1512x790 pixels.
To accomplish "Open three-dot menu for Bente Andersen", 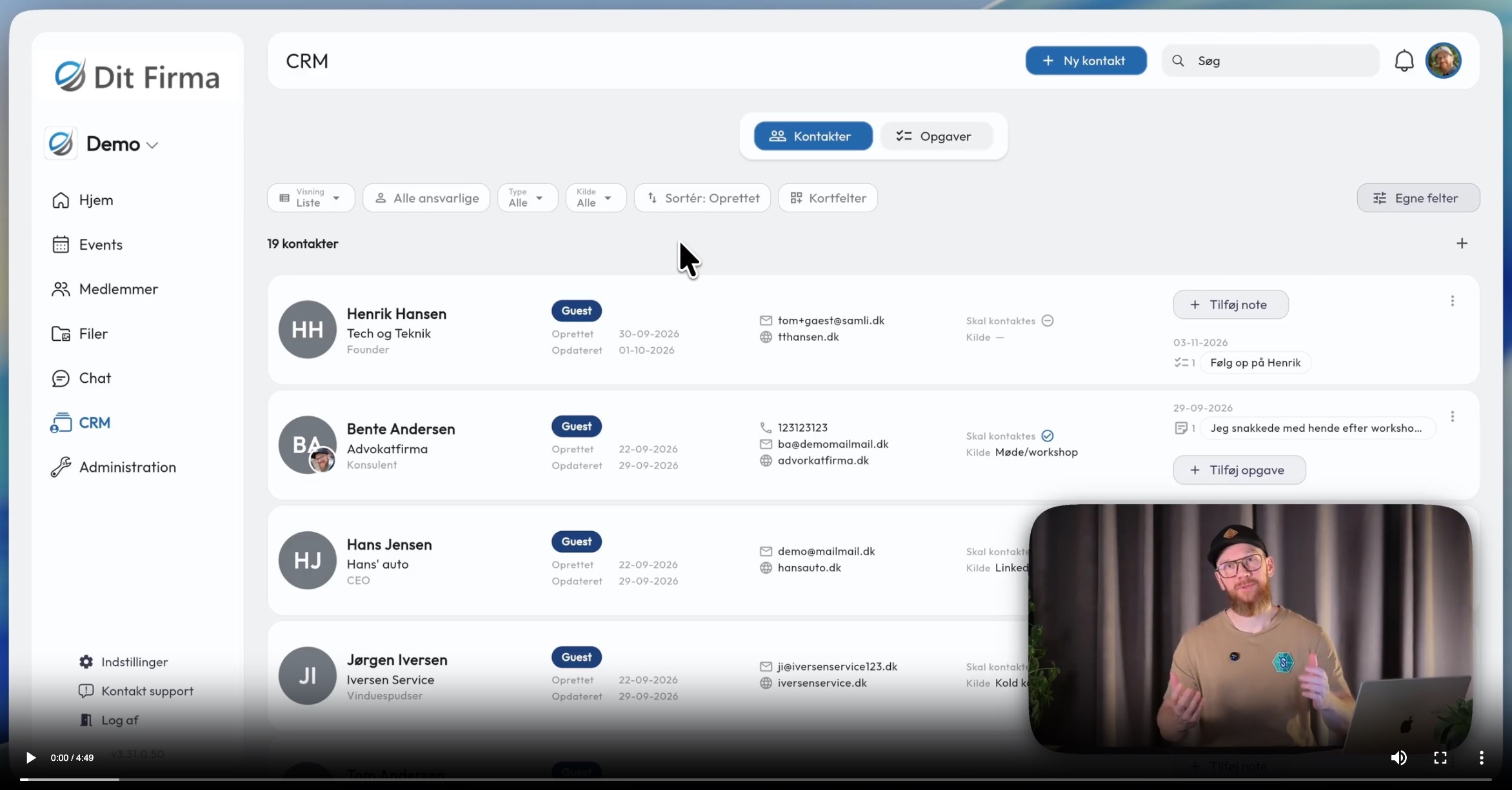I will point(1452,416).
